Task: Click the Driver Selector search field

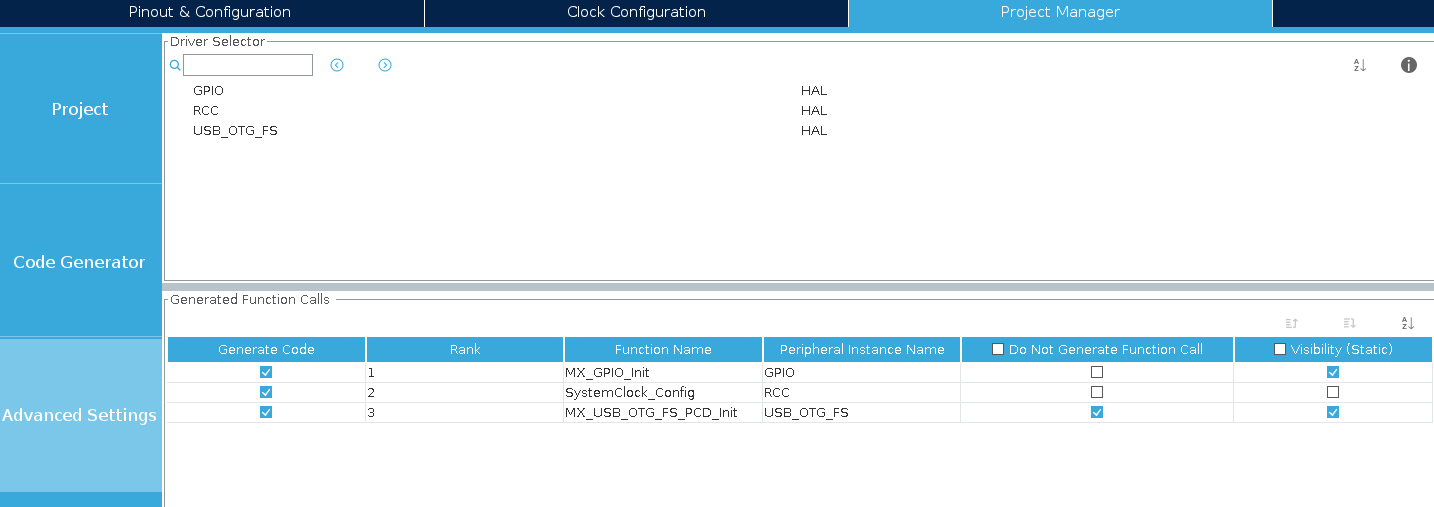Action: click(248, 65)
